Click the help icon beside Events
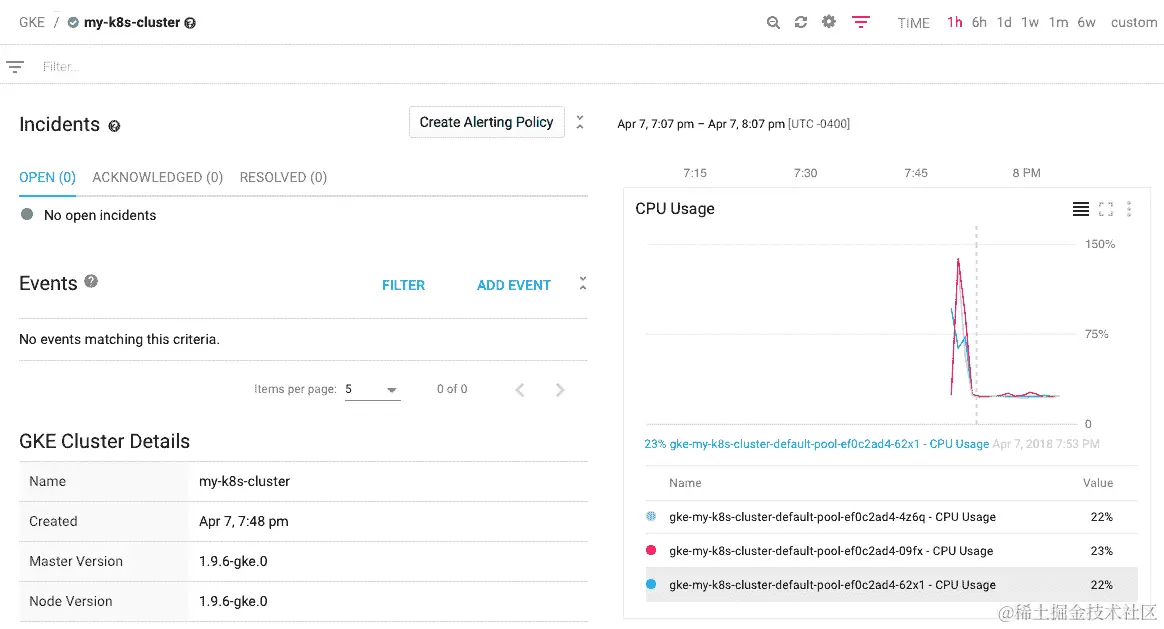Screen dimensions: 1164x629 (x=91, y=281)
